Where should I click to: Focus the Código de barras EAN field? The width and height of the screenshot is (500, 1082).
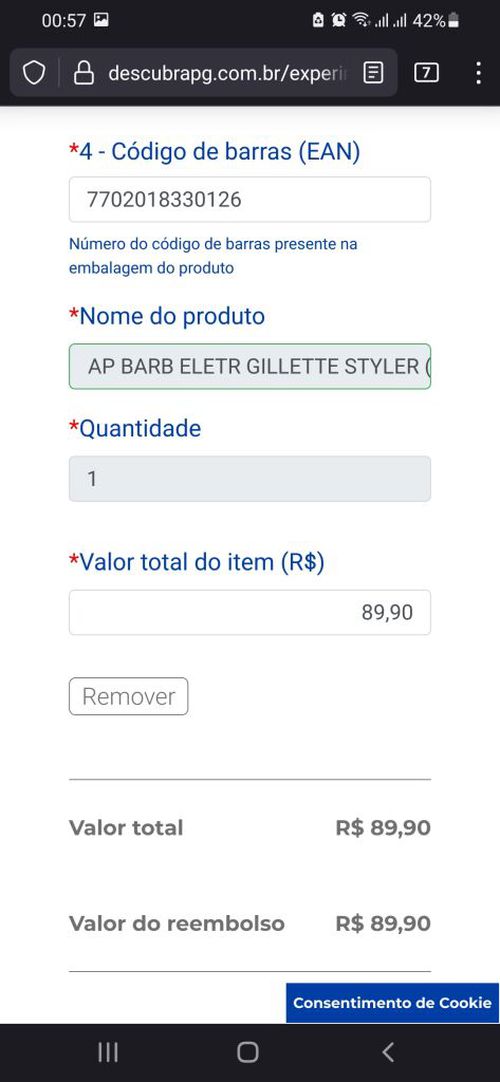(x=250, y=199)
